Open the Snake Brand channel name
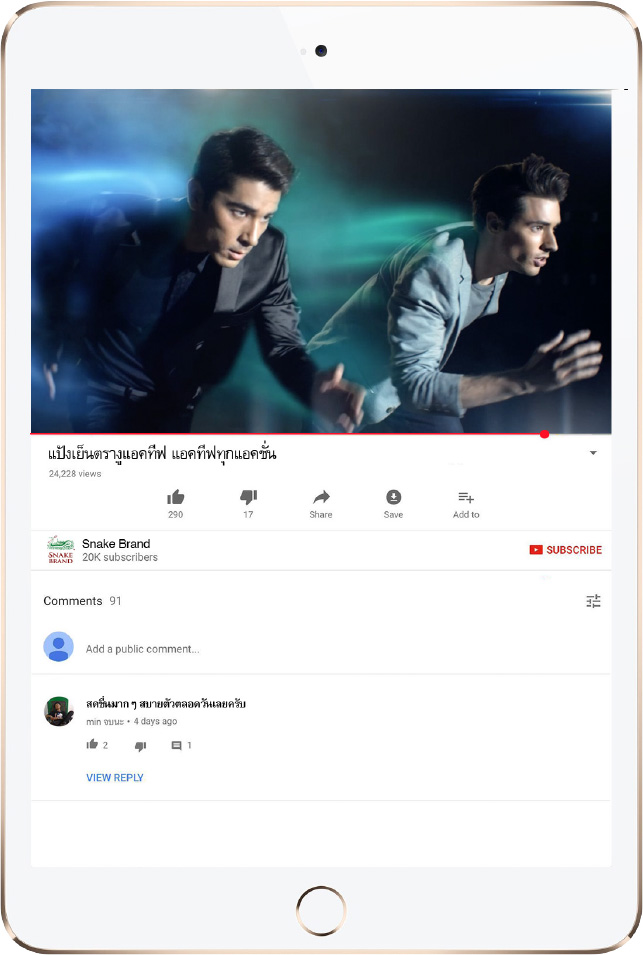The image size is (643, 955). [116, 543]
